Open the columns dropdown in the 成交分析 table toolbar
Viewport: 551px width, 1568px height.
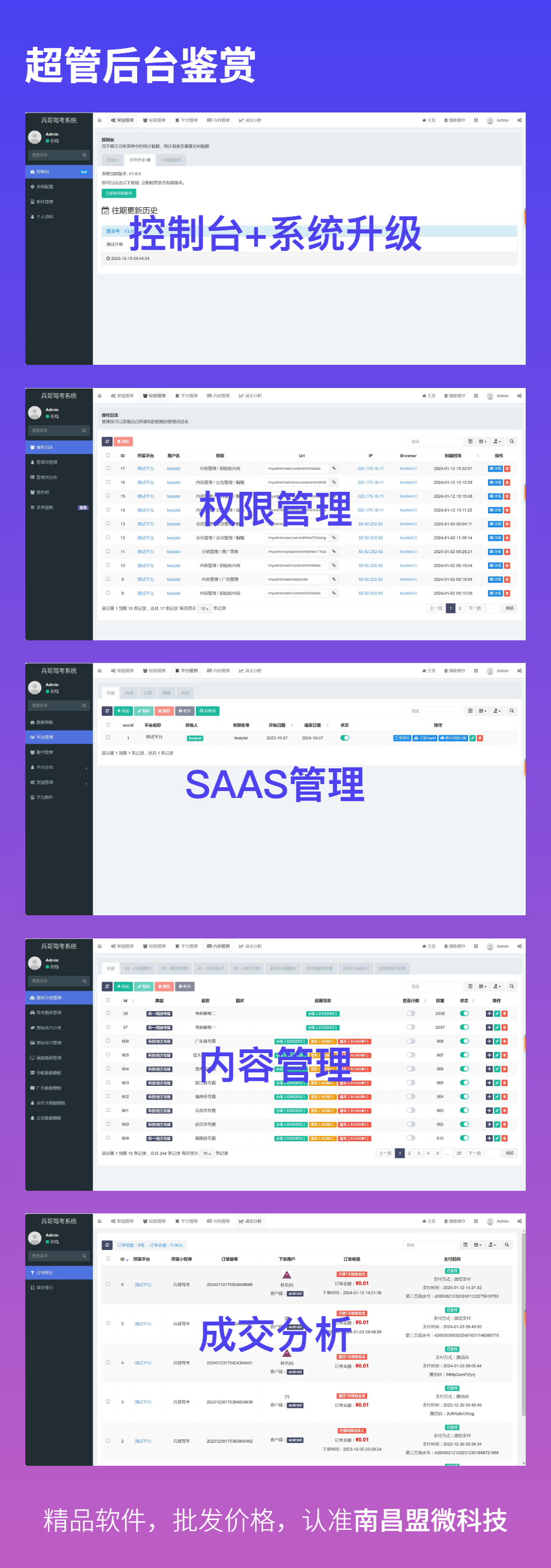[478, 1245]
